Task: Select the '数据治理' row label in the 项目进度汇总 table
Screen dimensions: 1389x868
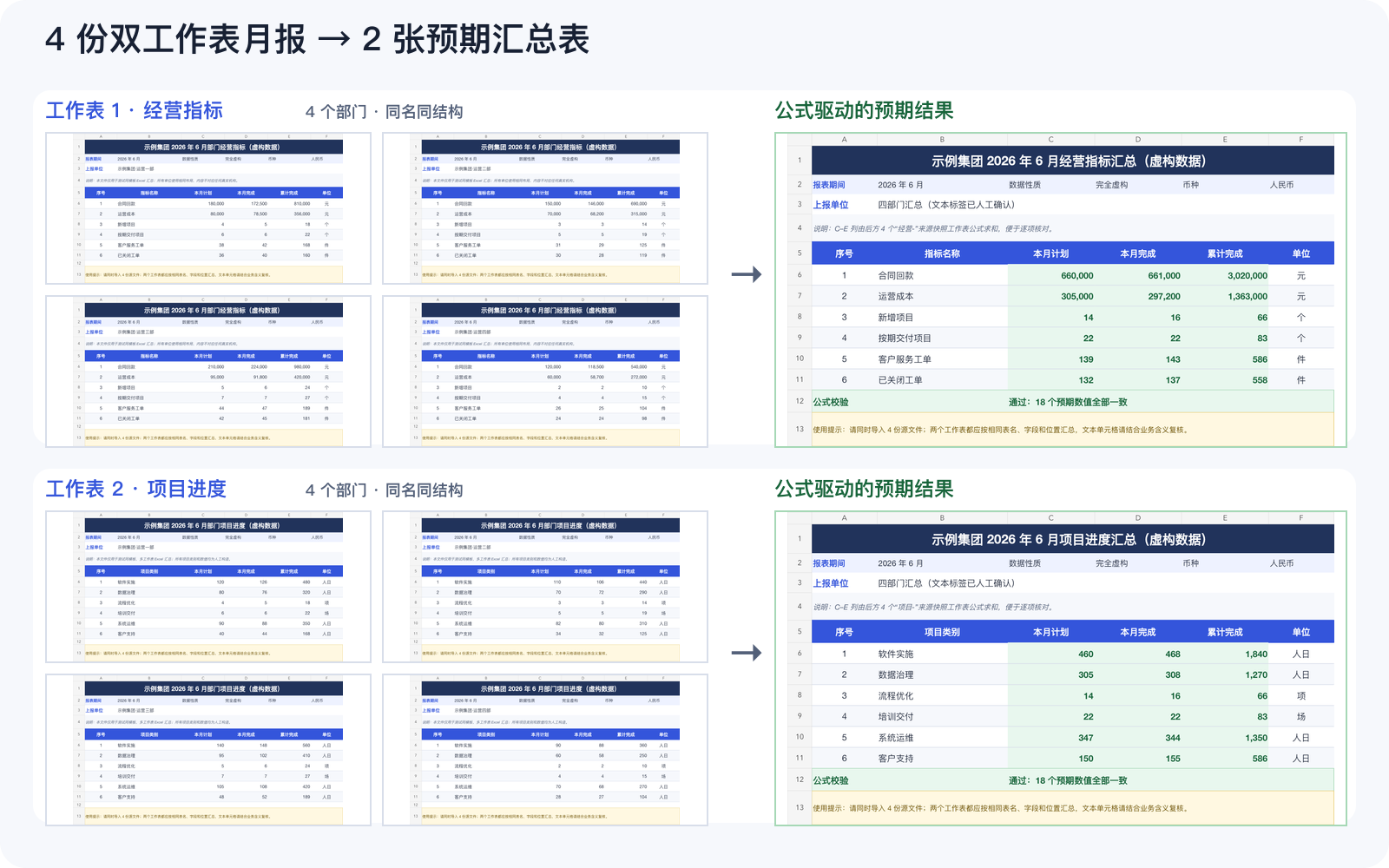Action: [896, 674]
